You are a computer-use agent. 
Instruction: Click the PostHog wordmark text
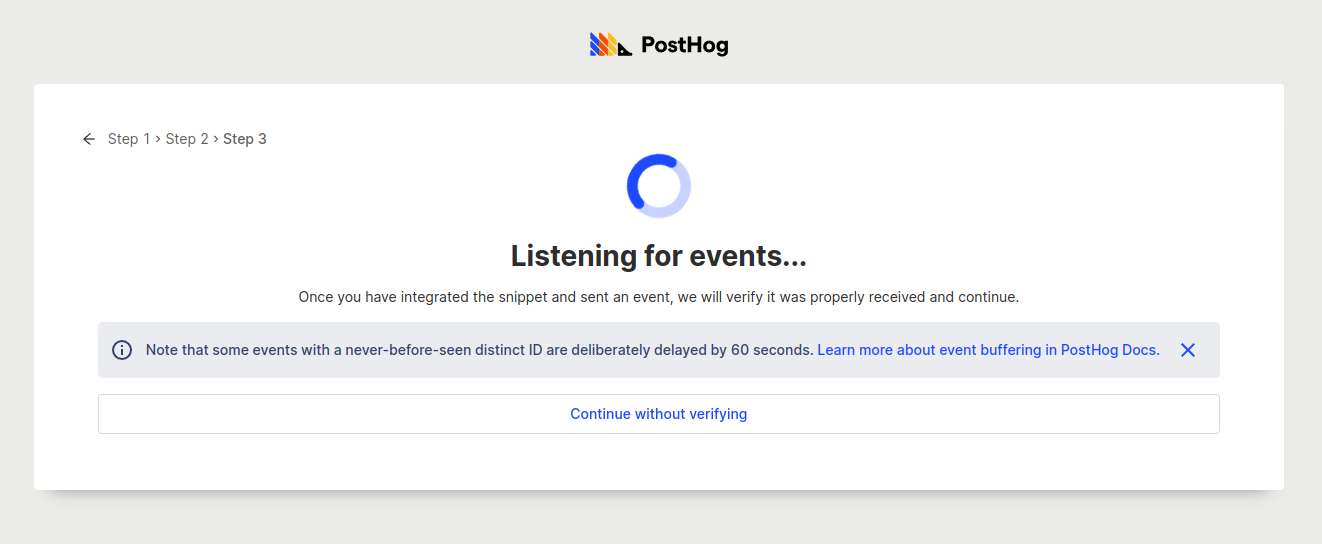[x=684, y=45]
